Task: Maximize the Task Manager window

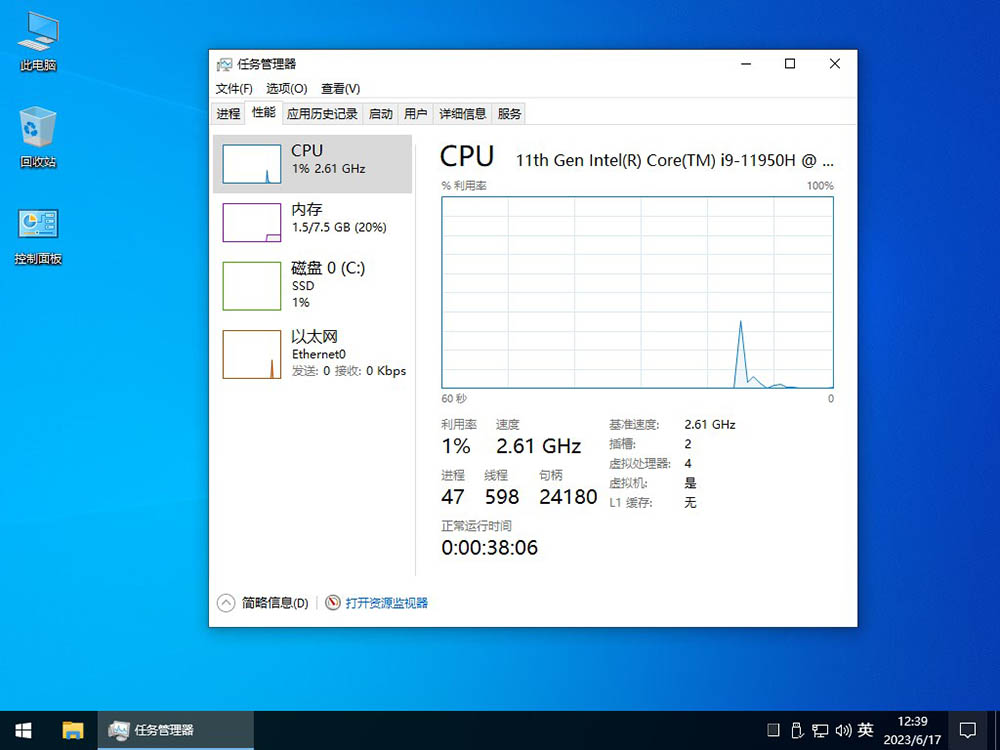Action: coord(790,64)
